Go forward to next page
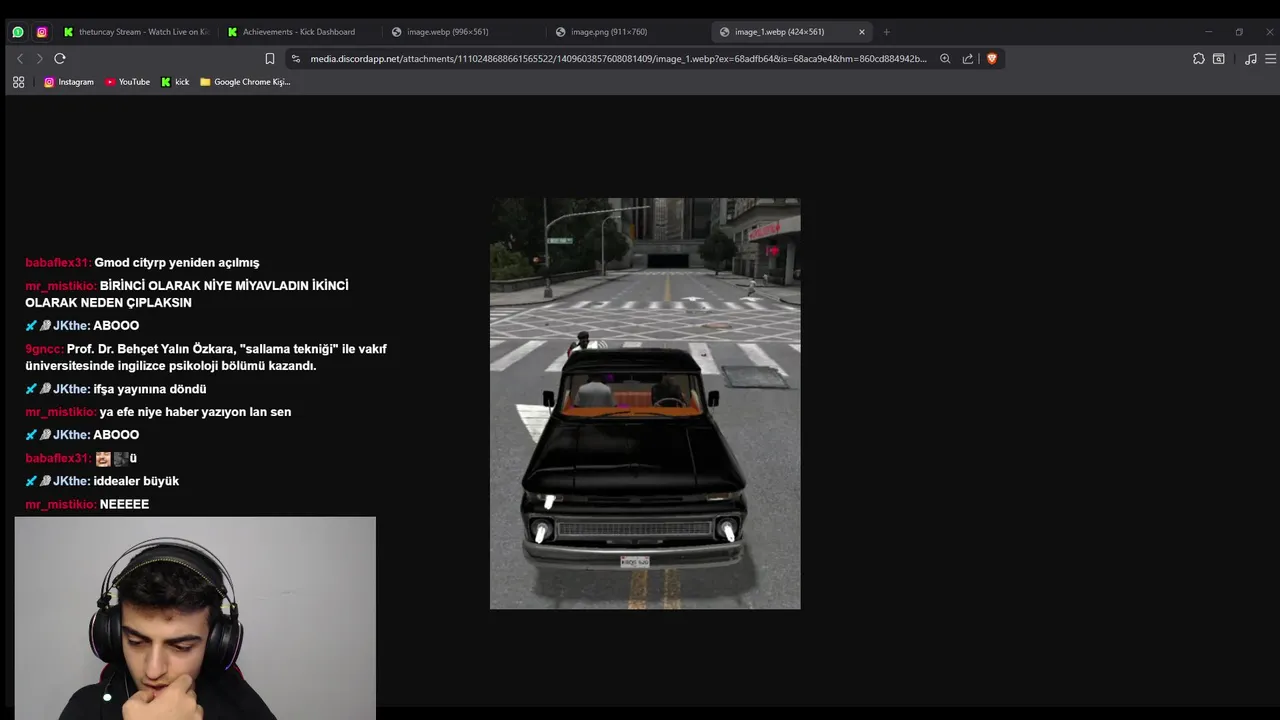The image size is (1280, 720). 39,59
